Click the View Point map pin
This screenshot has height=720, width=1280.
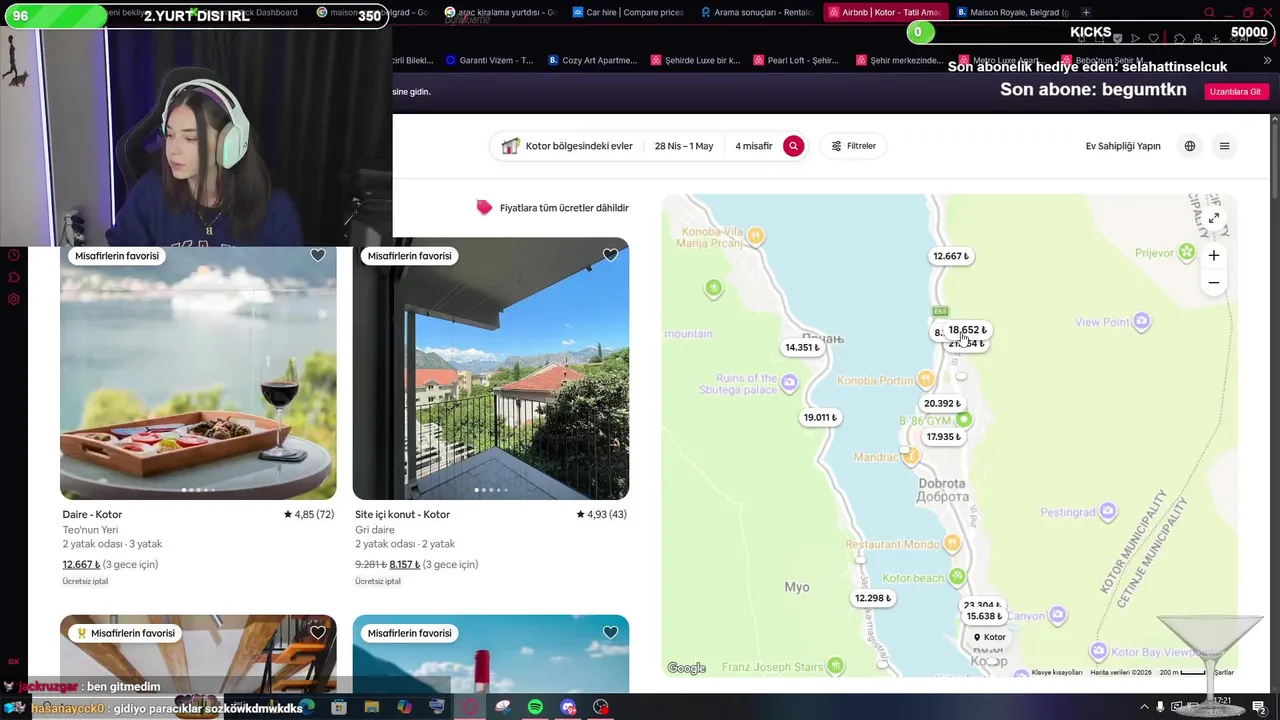(x=1142, y=322)
